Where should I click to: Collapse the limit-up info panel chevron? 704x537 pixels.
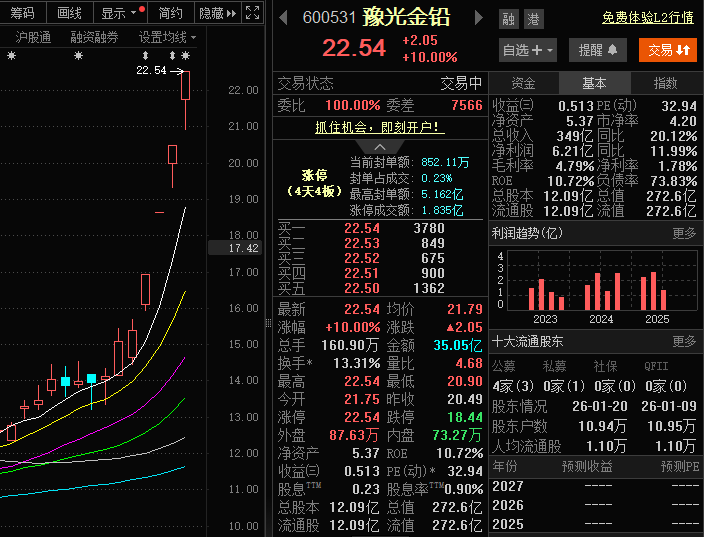380,147
